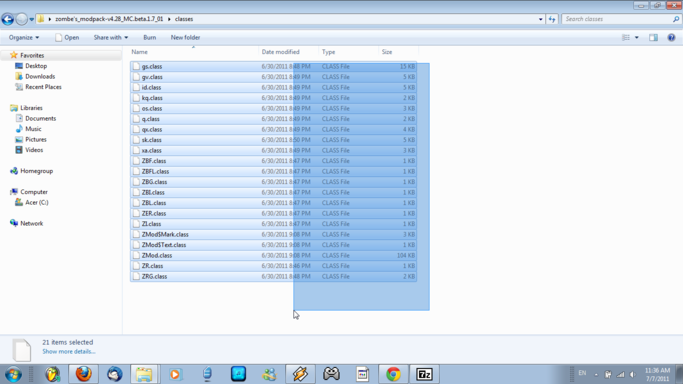The height and width of the screenshot is (384, 683).
Task: Launch Firefox from the taskbar
Action: point(84,374)
